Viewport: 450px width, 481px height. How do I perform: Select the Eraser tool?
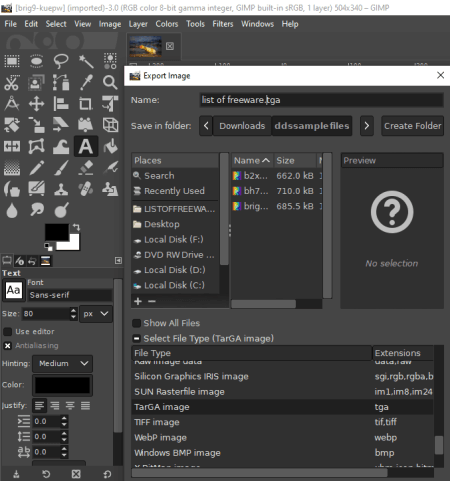point(86,168)
